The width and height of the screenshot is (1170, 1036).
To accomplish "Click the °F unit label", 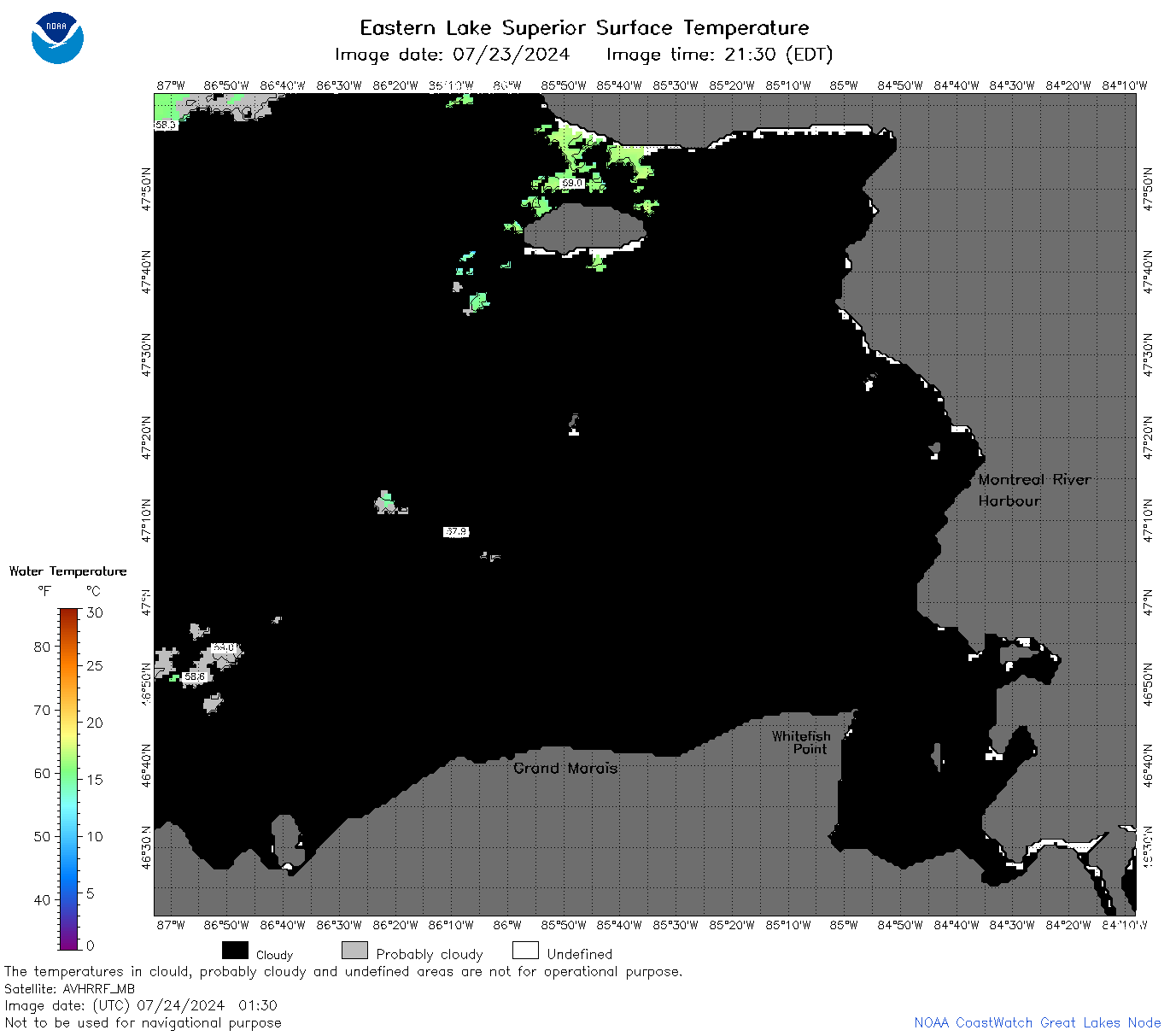I will click(44, 591).
